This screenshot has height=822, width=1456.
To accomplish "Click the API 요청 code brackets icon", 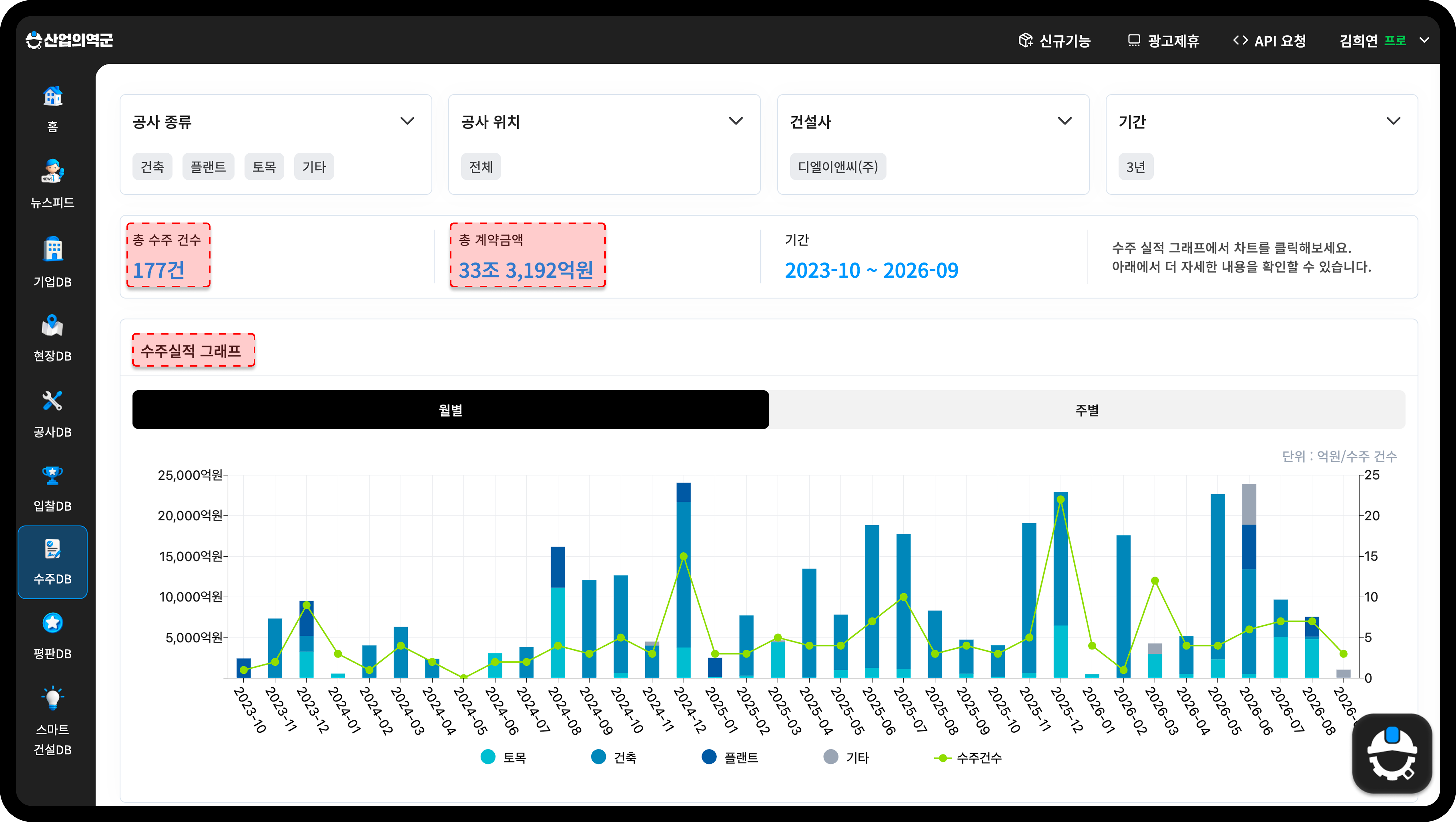I will (1240, 40).
